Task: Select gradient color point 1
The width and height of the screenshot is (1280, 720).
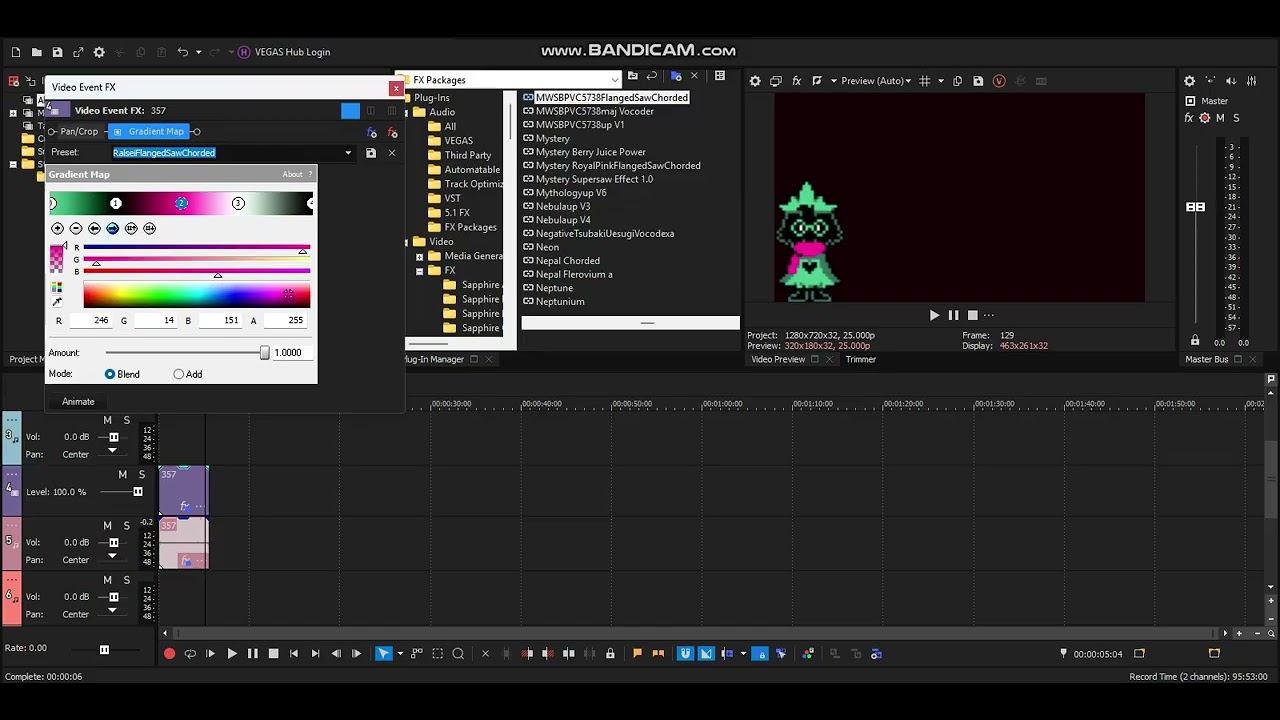Action: [116, 204]
